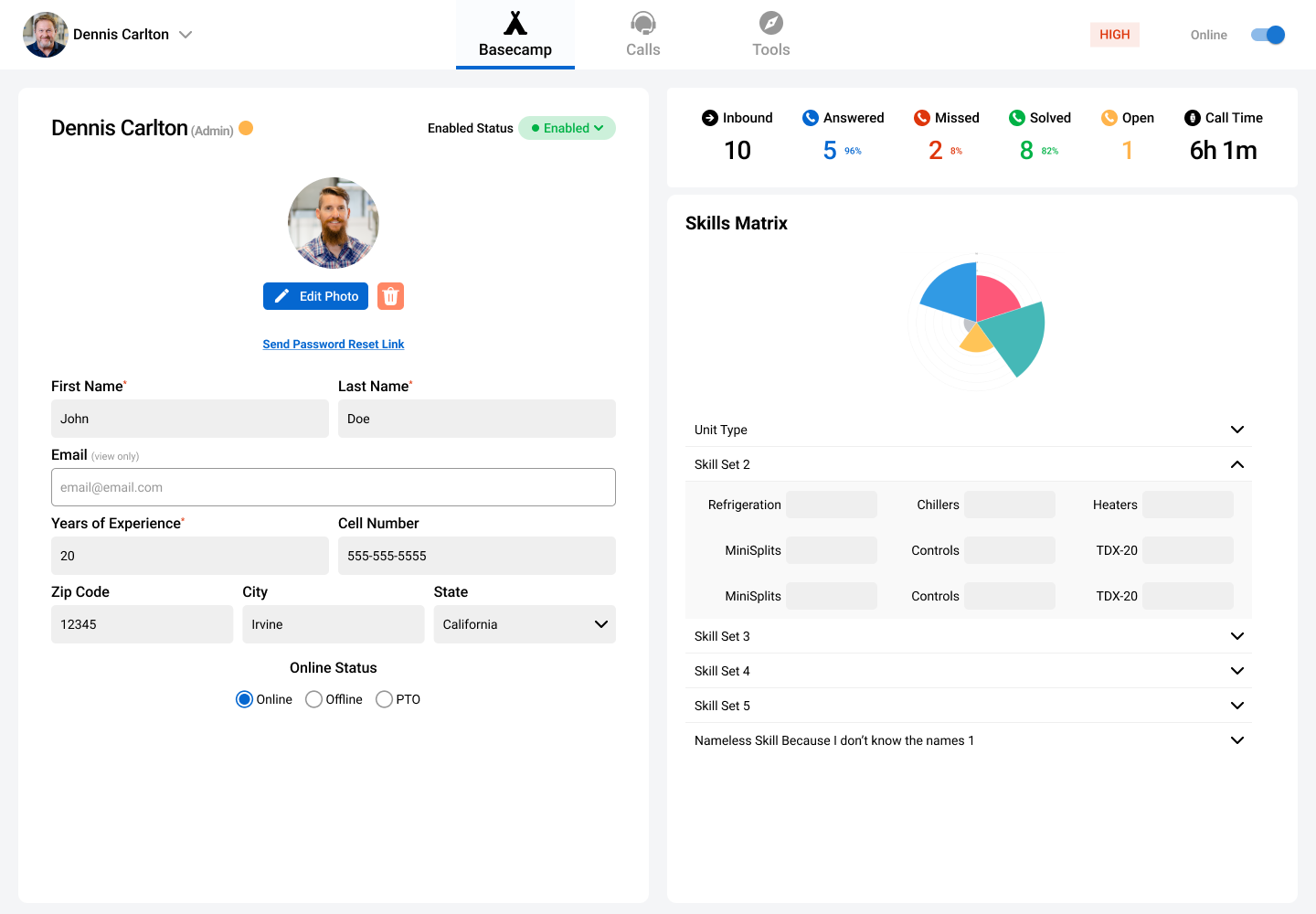This screenshot has height=914, width=1316.
Task: Click the orange Open call icon
Action: tap(1109, 118)
